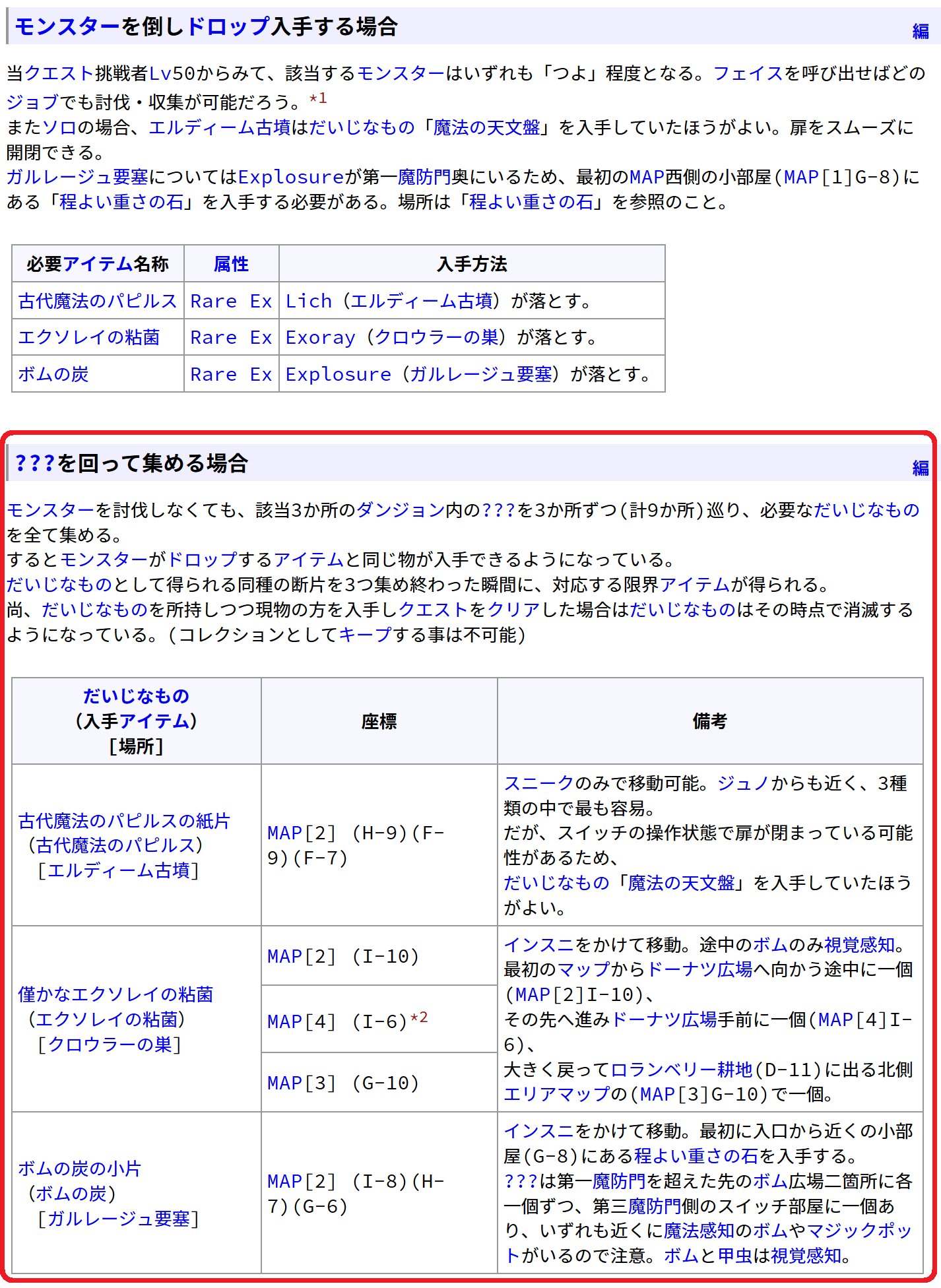Open インスニ link in the クロウラーの巣 row
The width and height of the screenshot is (941, 1288).
539,945
